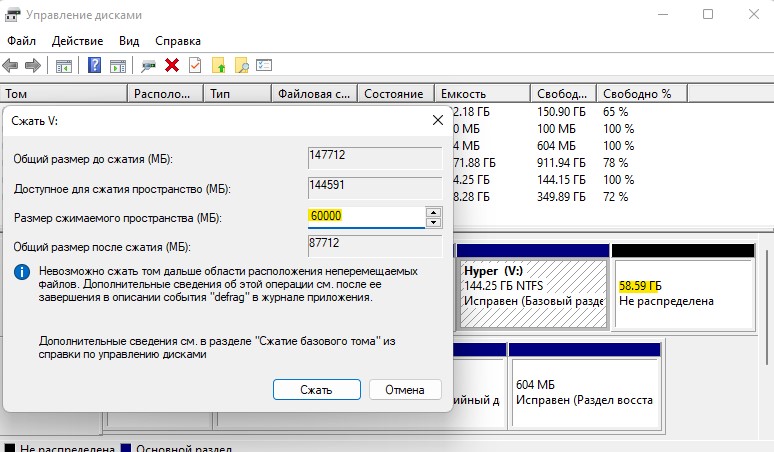Click the vertical scrollbar of the disk map
The width and height of the screenshot is (774, 452).
point(769,306)
